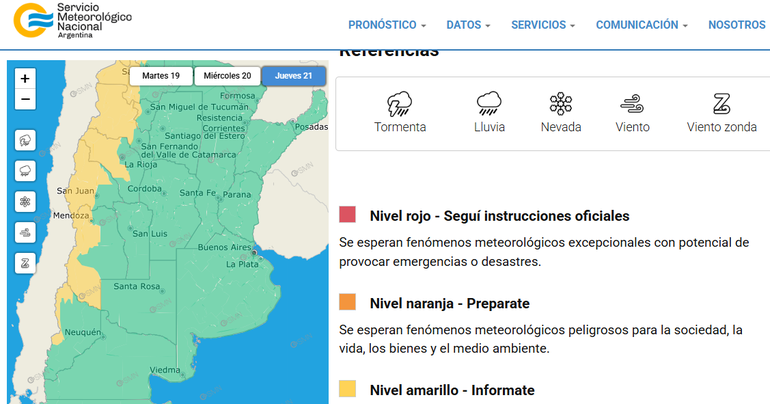Zoom in on the alert map

[25, 78]
